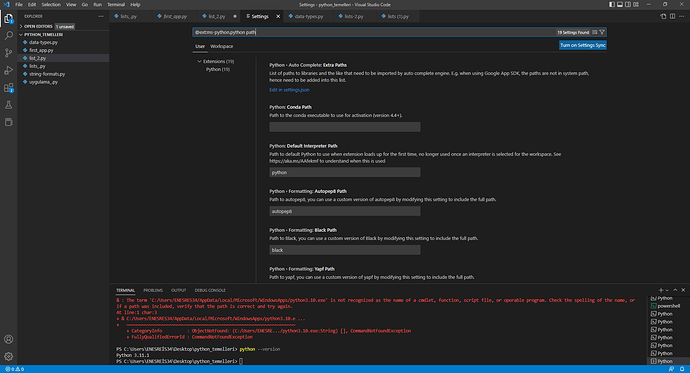
Task: Open the File menu
Action: pyautogui.click(x=19, y=4)
